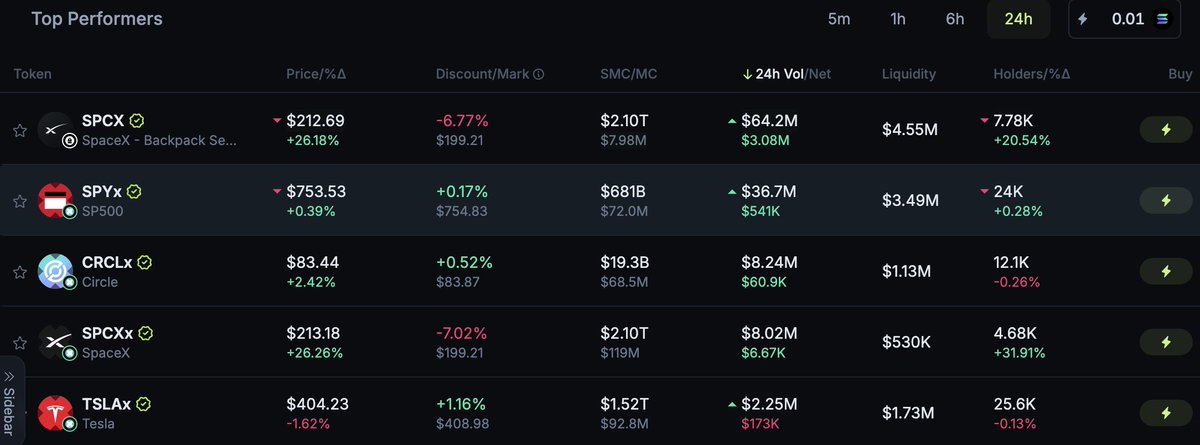Screen dimensions: 1200x445
Task: Quick buy SPCX with lightning button
Action: point(1164,130)
